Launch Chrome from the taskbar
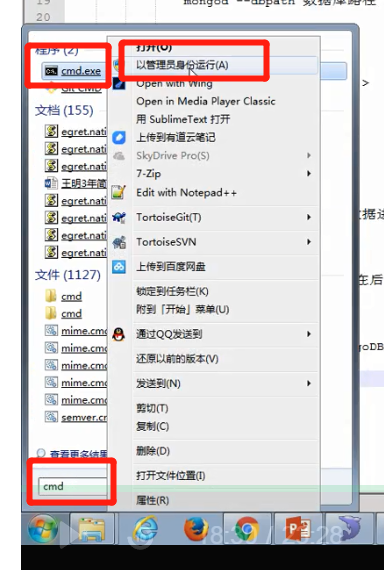Screen dimensions: 384x570 [x=247, y=529]
